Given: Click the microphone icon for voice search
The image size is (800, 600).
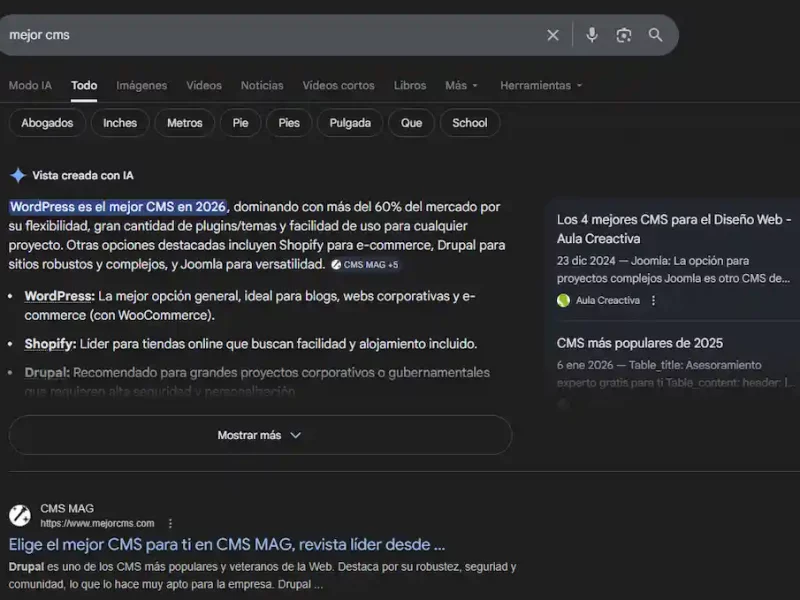Looking at the screenshot, I should [592, 35].
